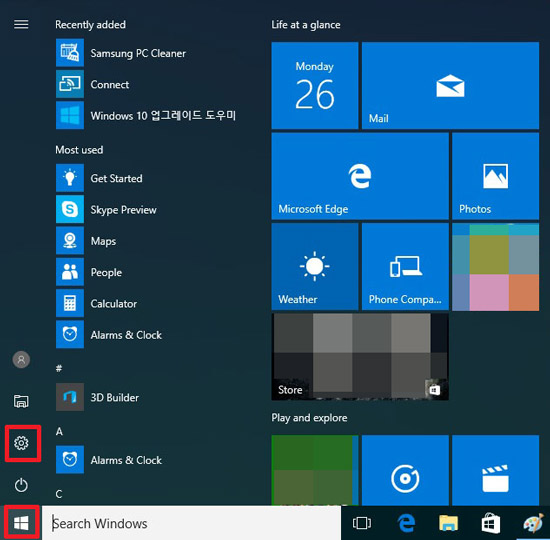550x540 pixels.
Task: Open the Photos tile
Action: coord(496,176)
